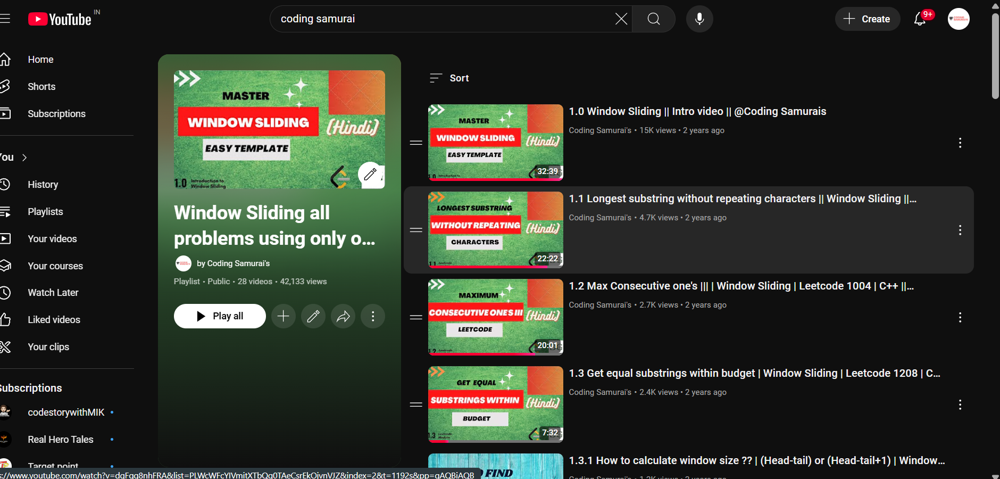Open the Sort dropdown
The width and height of the screenshot is (1000, 479).
(x=449, y=78)
